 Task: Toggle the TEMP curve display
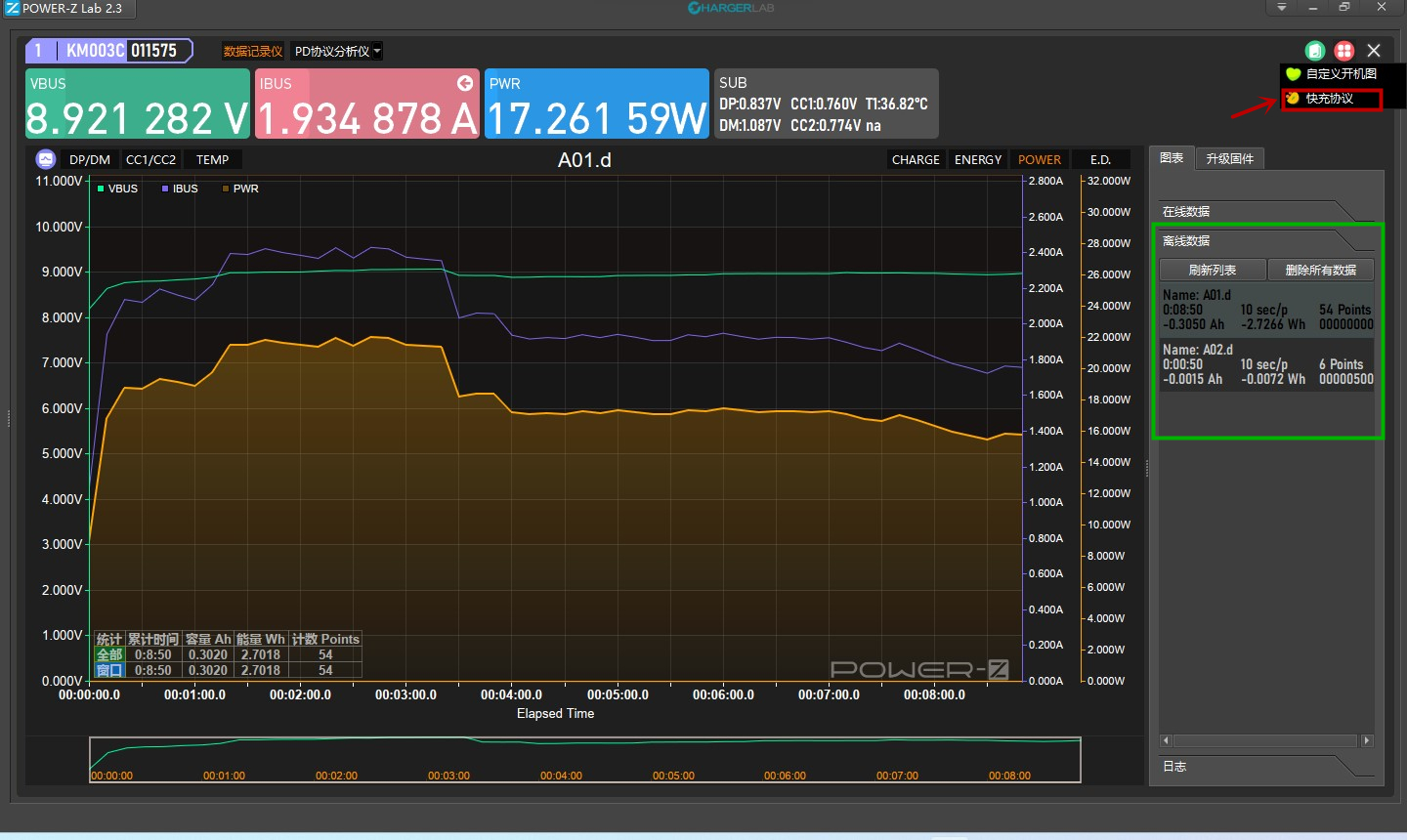pos(212,160)
